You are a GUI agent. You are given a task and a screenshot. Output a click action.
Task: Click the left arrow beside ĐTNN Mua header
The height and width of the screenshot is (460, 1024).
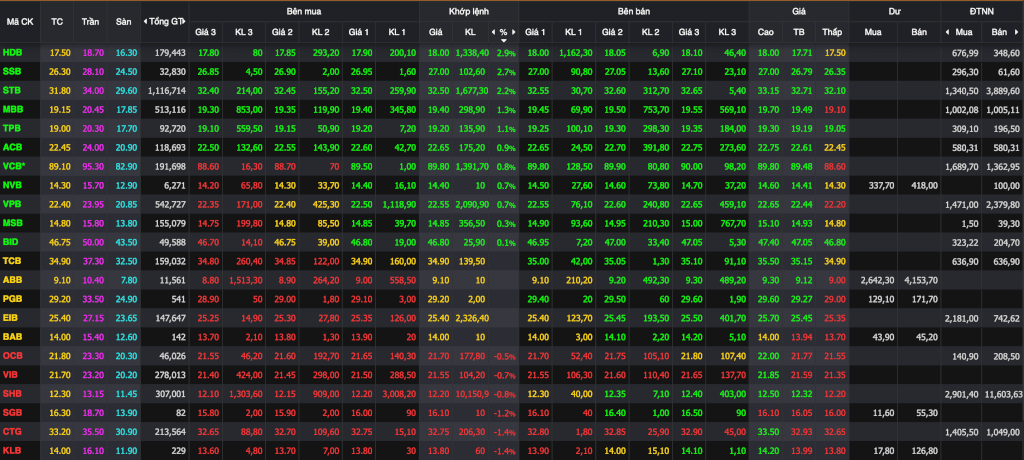pos(948,32)
